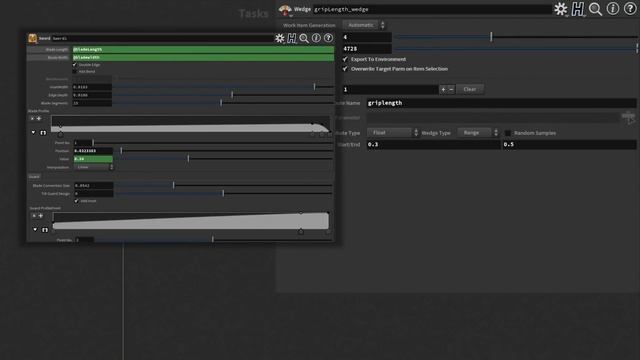Open search magnifier in Wedge panel header
The width and height of the screenshot is (640, 360).
[x=596, y=9]
